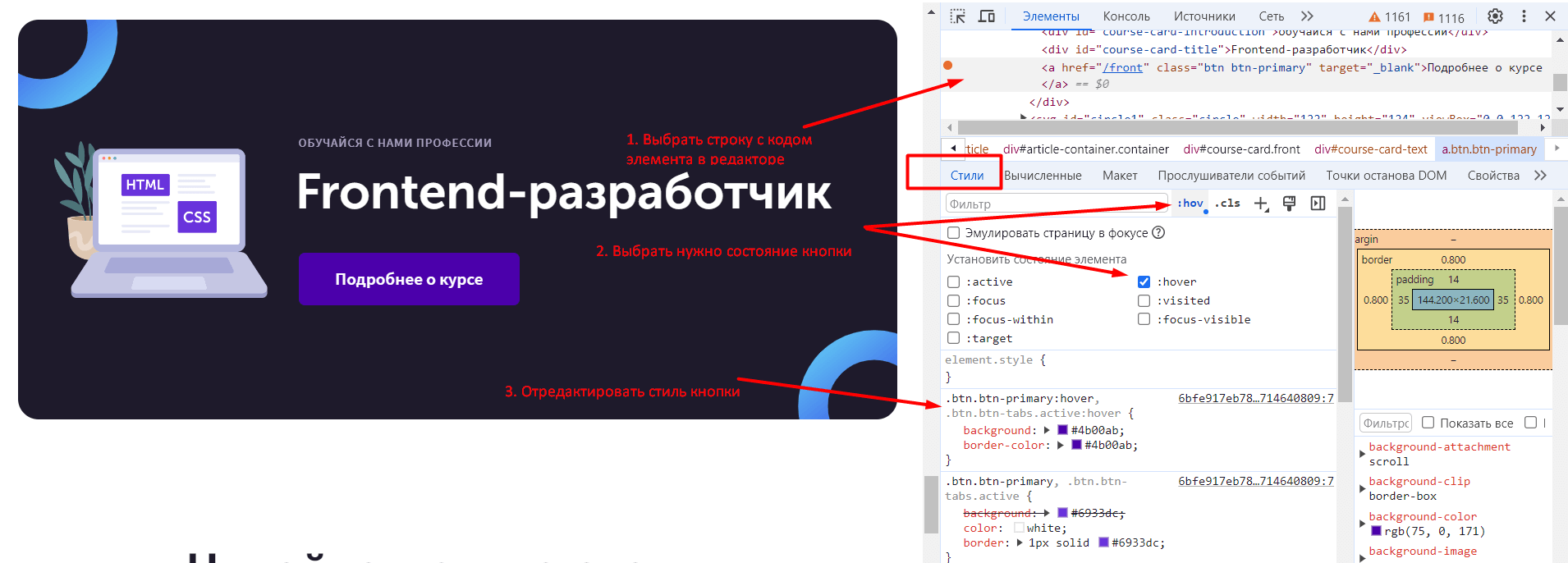The image size is (1568, 563).
Task: Uncheck the :hover state checkbox
Action: [x=1144, y=281]
